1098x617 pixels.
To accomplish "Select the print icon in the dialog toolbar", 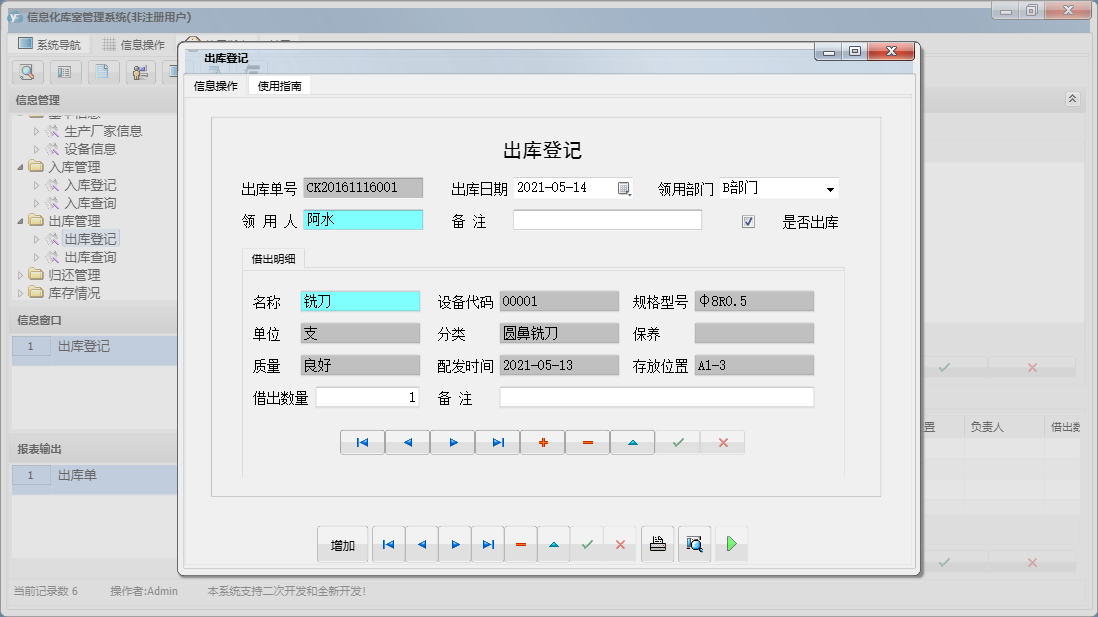I will [x=657, y=543].
